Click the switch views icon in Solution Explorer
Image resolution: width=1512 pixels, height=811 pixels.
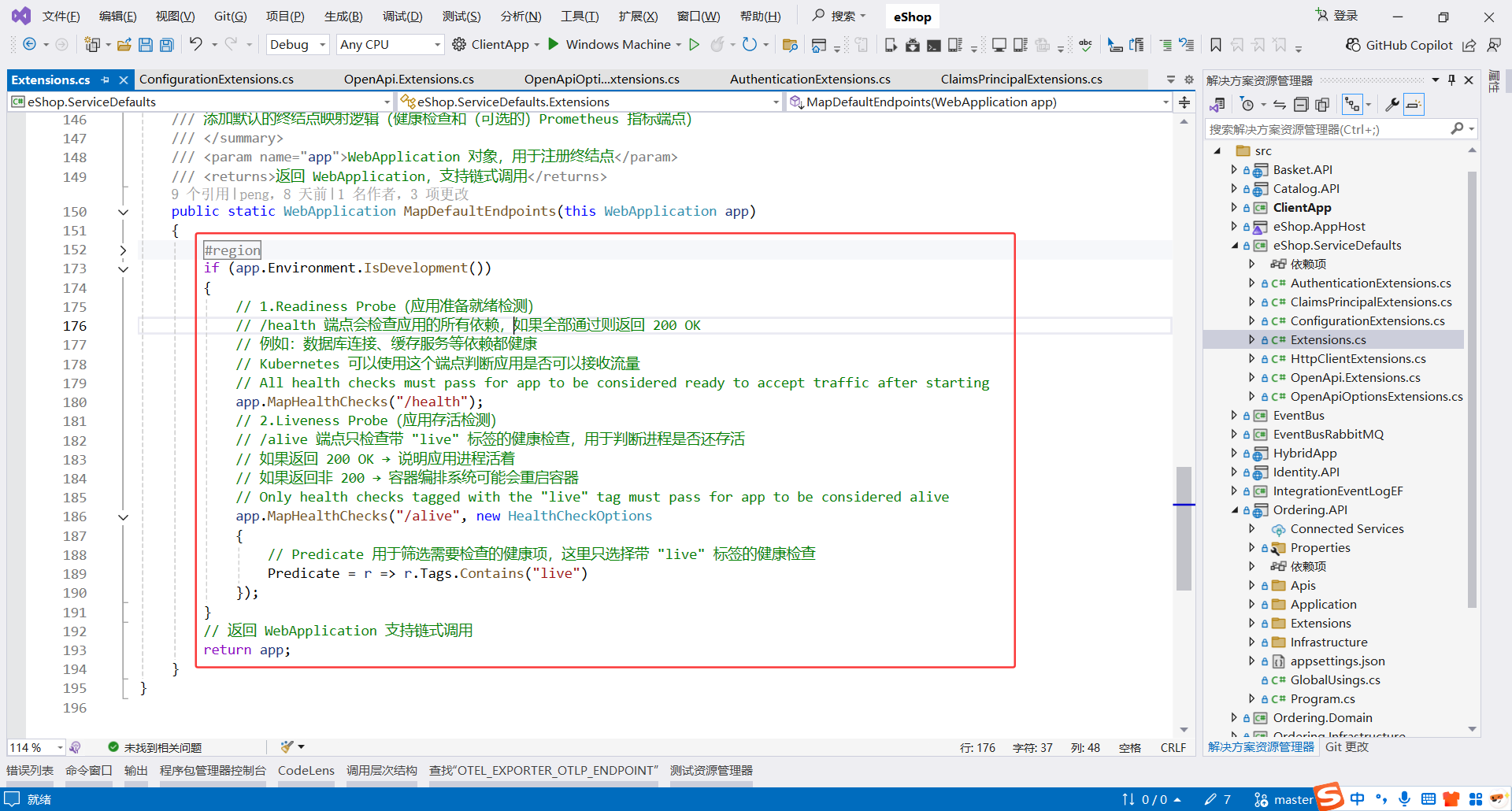(1217, 104)
